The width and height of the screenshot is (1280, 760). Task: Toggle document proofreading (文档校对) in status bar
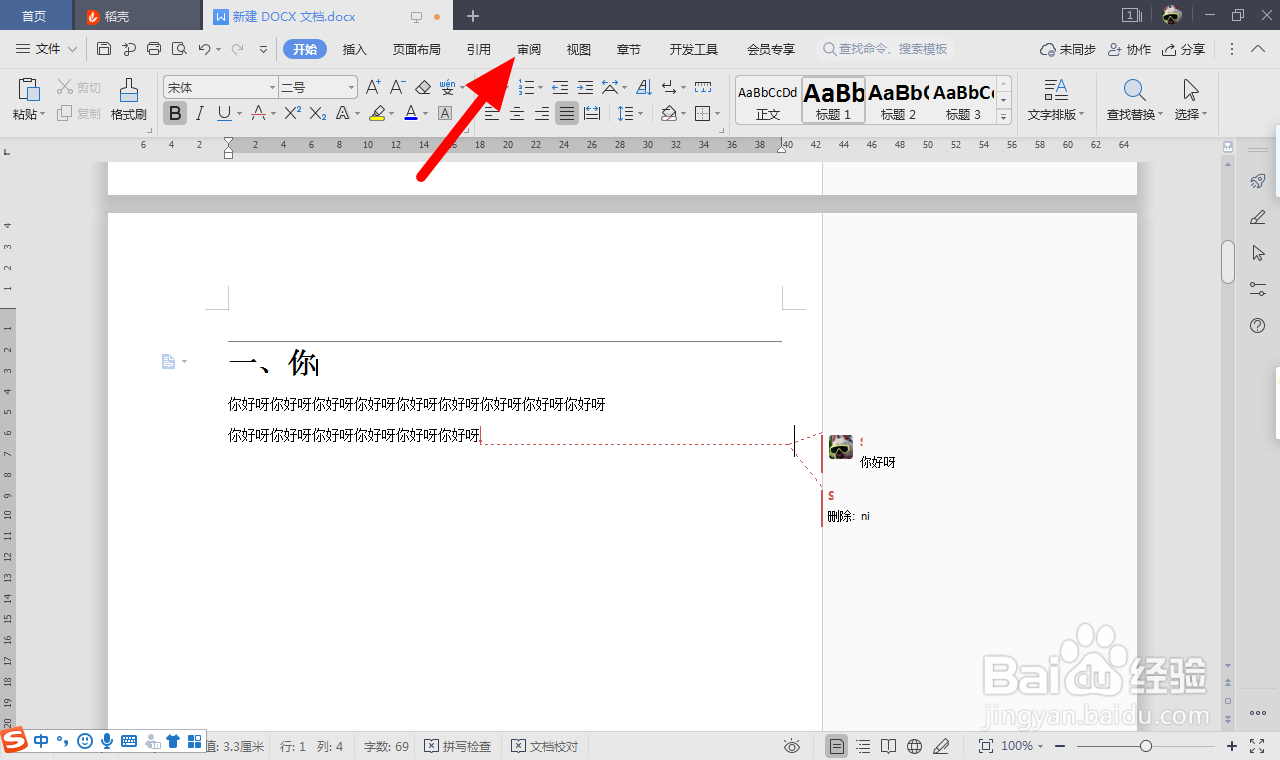545,746
